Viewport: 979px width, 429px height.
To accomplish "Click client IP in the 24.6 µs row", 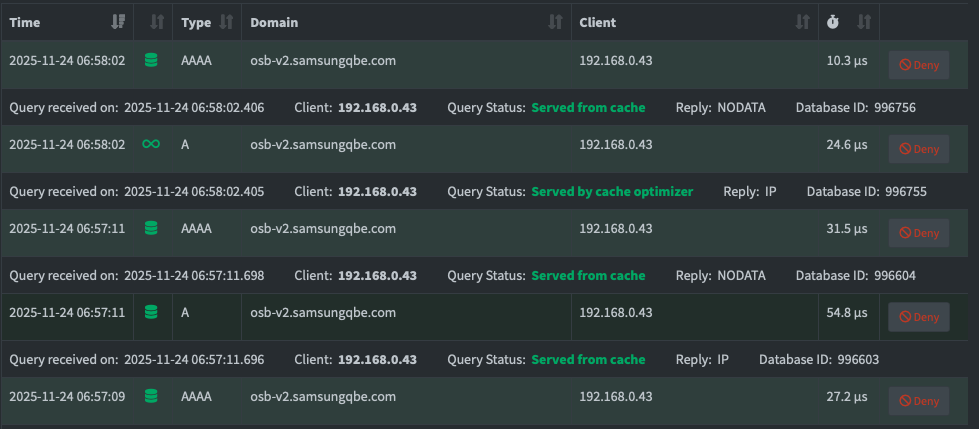I will coord(615,145).
